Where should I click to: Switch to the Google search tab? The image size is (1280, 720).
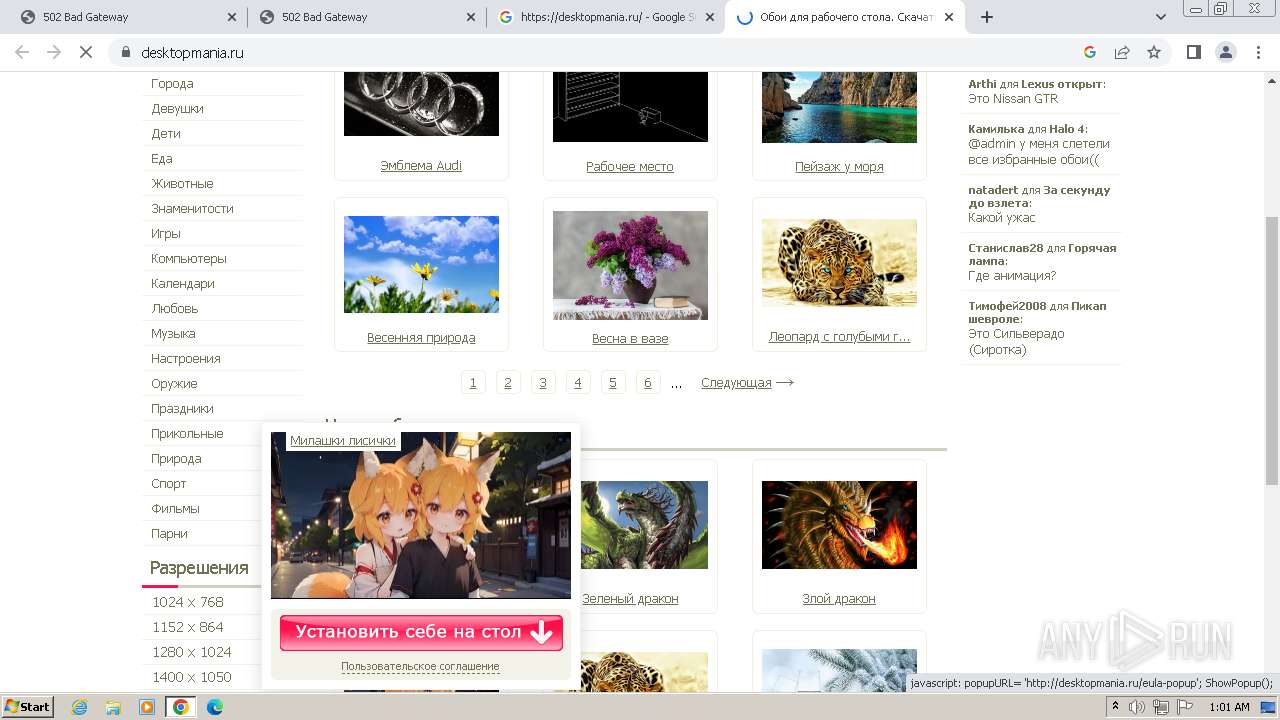click(x=605, y=17)
